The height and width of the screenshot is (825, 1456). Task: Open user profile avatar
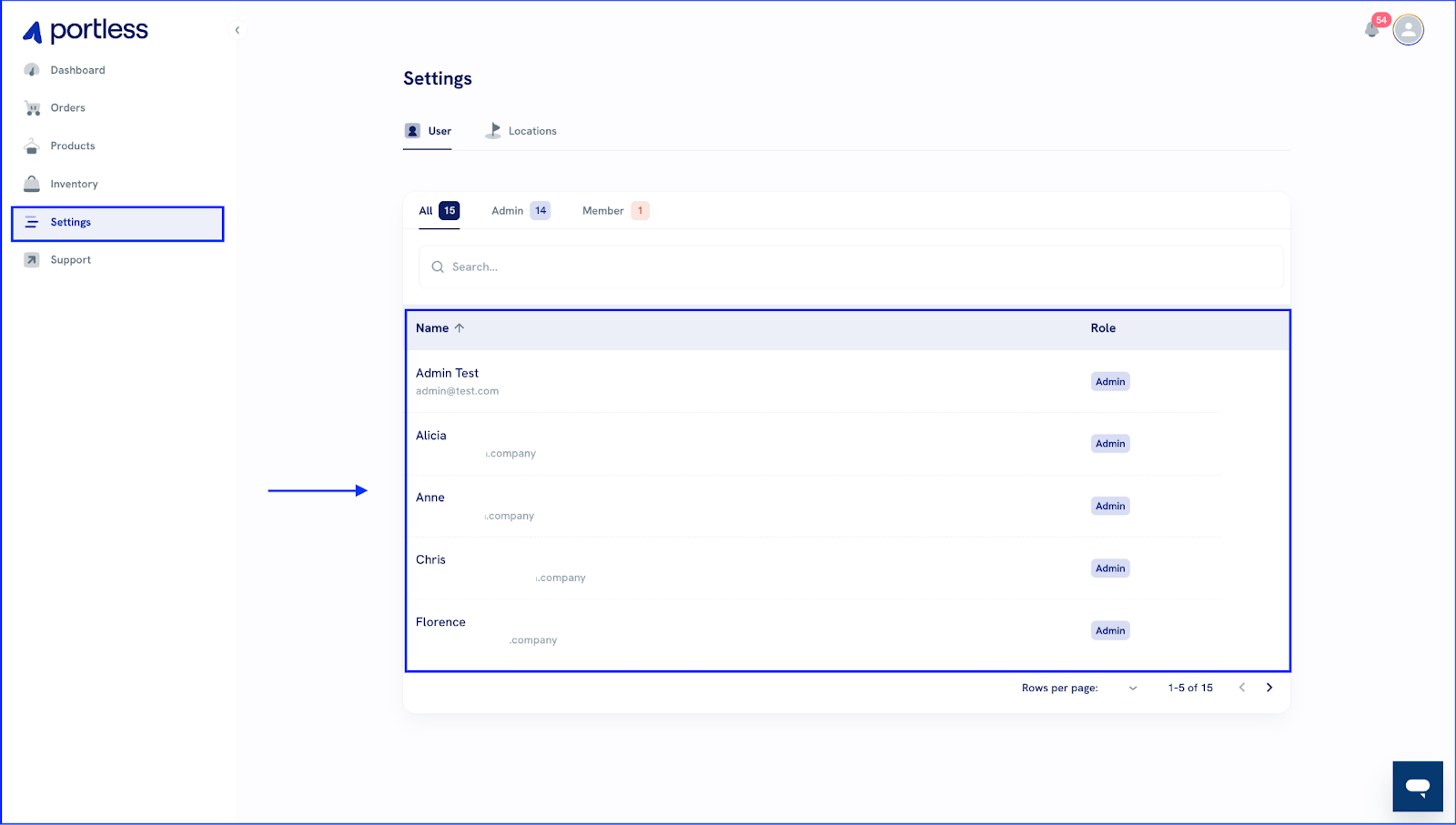click(1408, 30)
